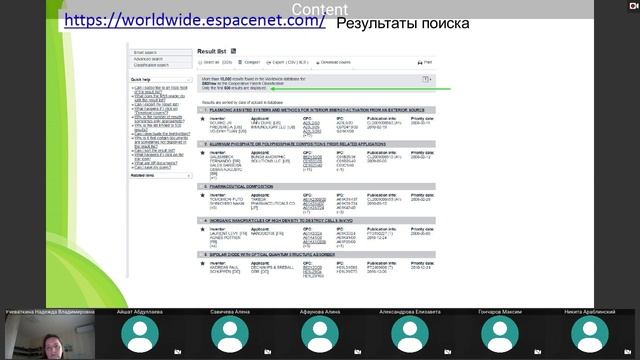Tick the Select all checkbox

(x=200, y=62)
